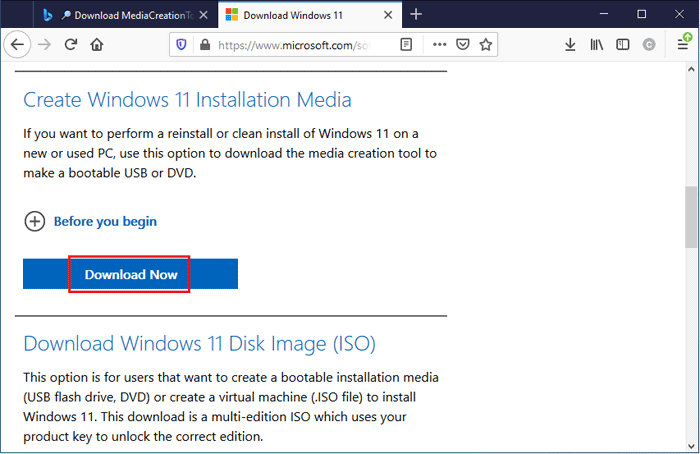This screenshot has height=454, width=700.
Task: Maximize the browser window
Action: [x=642, y=14]
